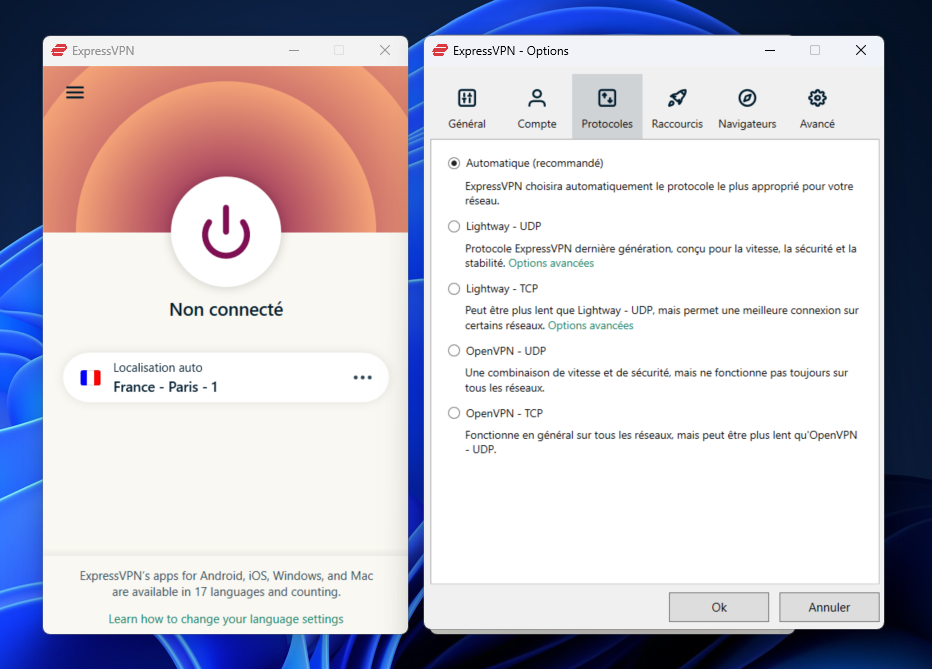This screenshot has height=669, width=932.
Task: Click description 'Fonctionne en général sur tous les réseaux'
Action: (661, 442)
